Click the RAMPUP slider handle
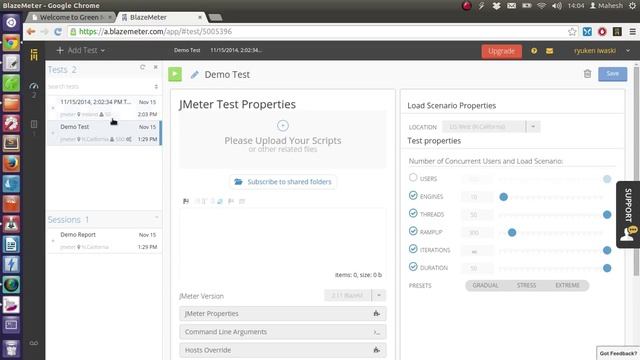Viewport: 640px width, 360px height. (512, 233)
